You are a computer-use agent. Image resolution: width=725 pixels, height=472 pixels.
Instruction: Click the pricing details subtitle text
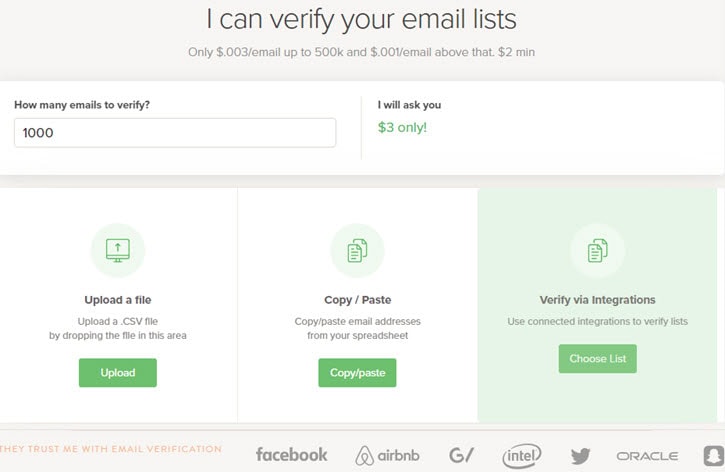coord(362,52)
